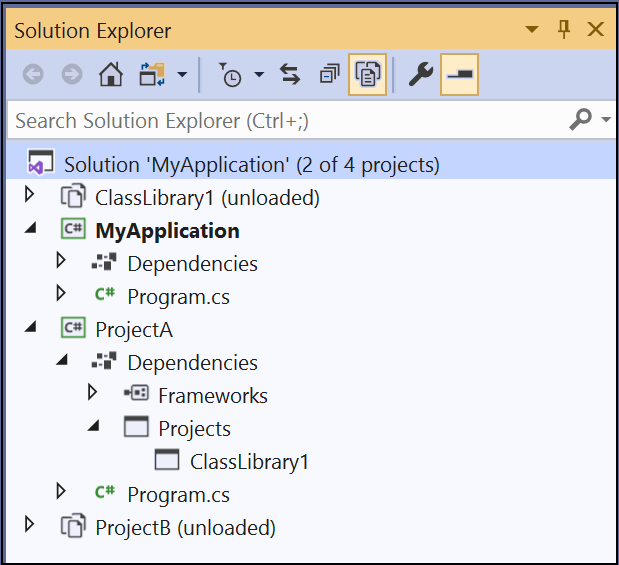This screenshot has height=565, width=619.
Task: Go to Home view in Solution Explorer
Action: [x=111, y=74]
